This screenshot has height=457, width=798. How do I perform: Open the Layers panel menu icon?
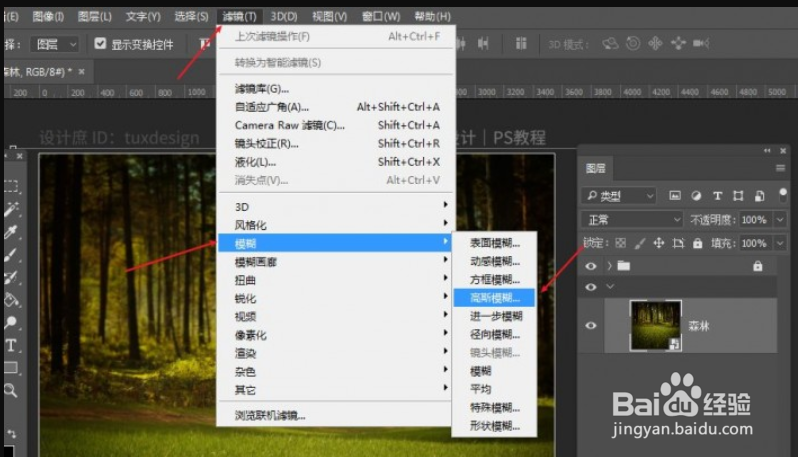(780, 168)
